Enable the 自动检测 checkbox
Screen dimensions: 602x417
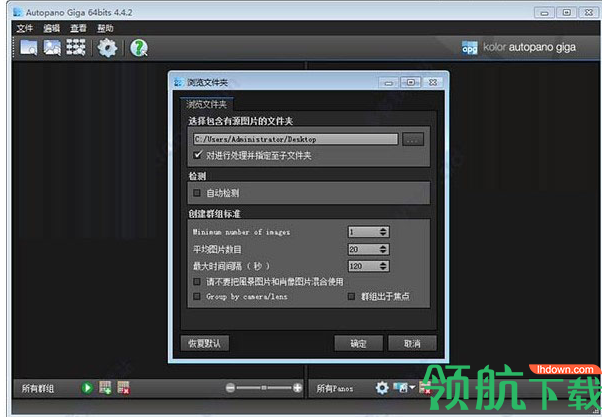(197, 193)
